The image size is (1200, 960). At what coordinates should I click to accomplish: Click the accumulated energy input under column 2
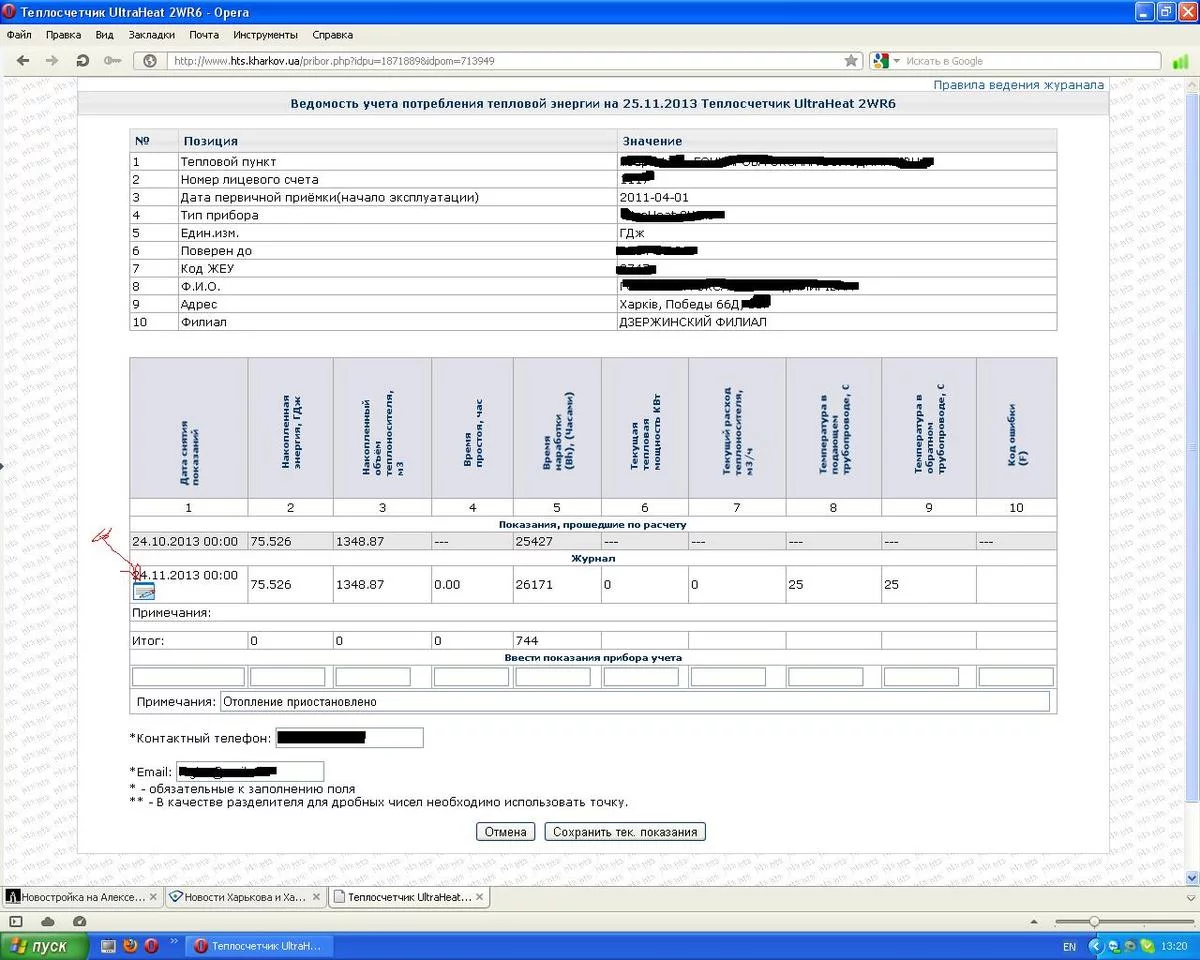click(288, 677)
